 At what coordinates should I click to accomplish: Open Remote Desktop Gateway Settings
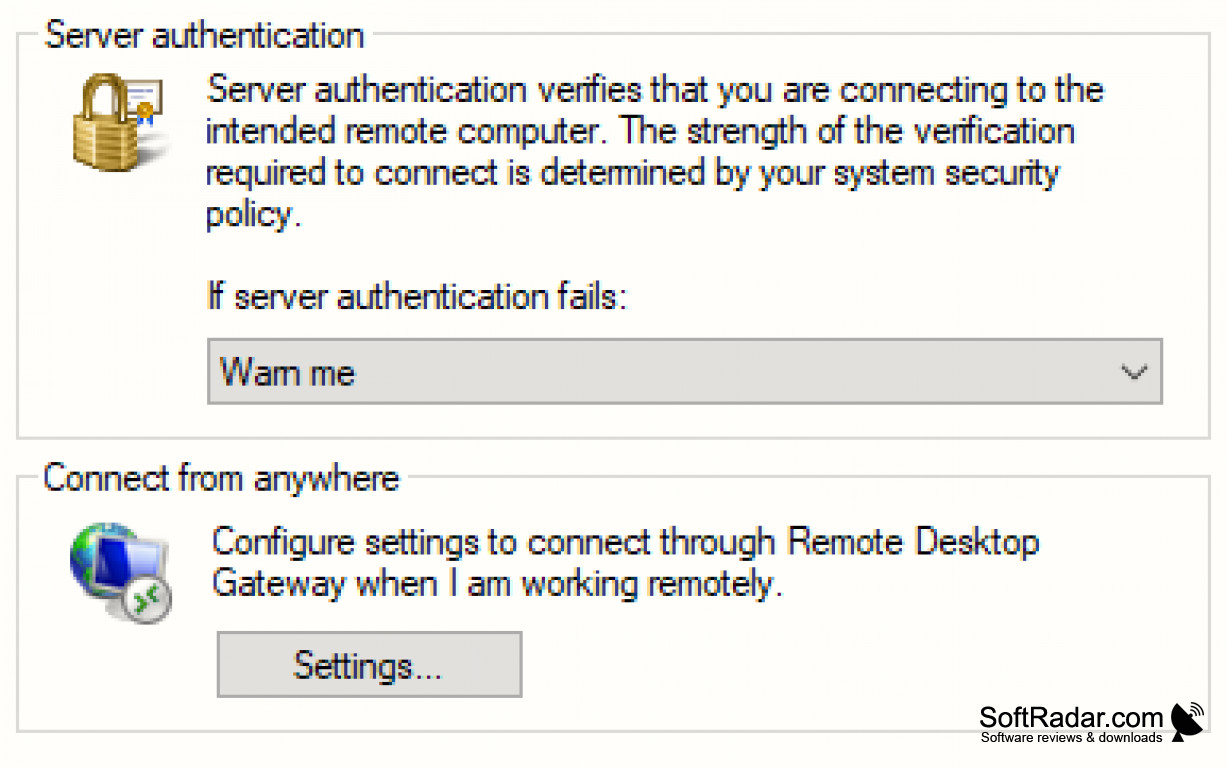click(369, 663)
